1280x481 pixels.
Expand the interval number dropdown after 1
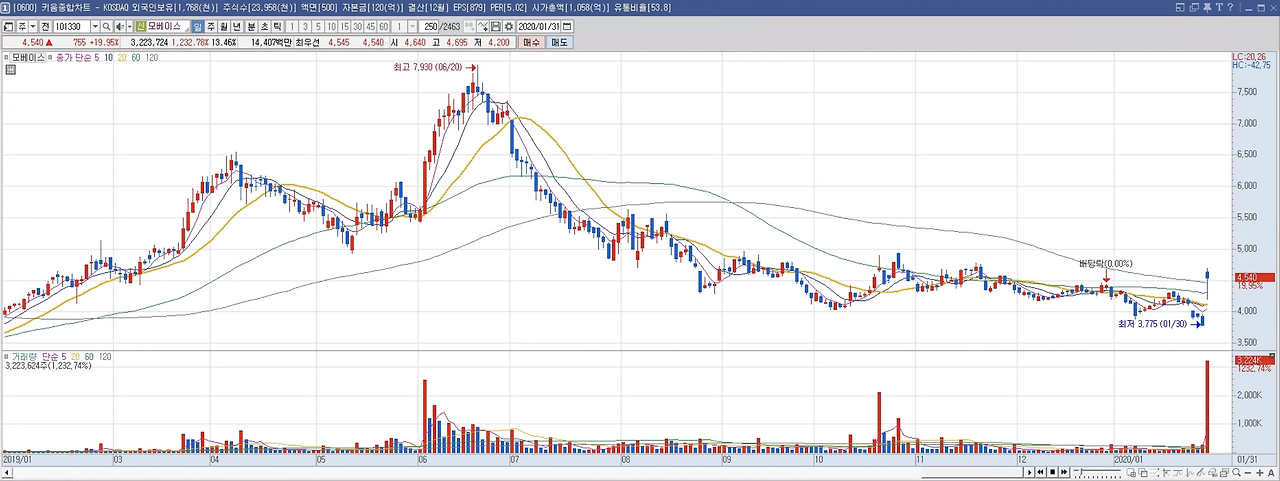coord(412,26)
